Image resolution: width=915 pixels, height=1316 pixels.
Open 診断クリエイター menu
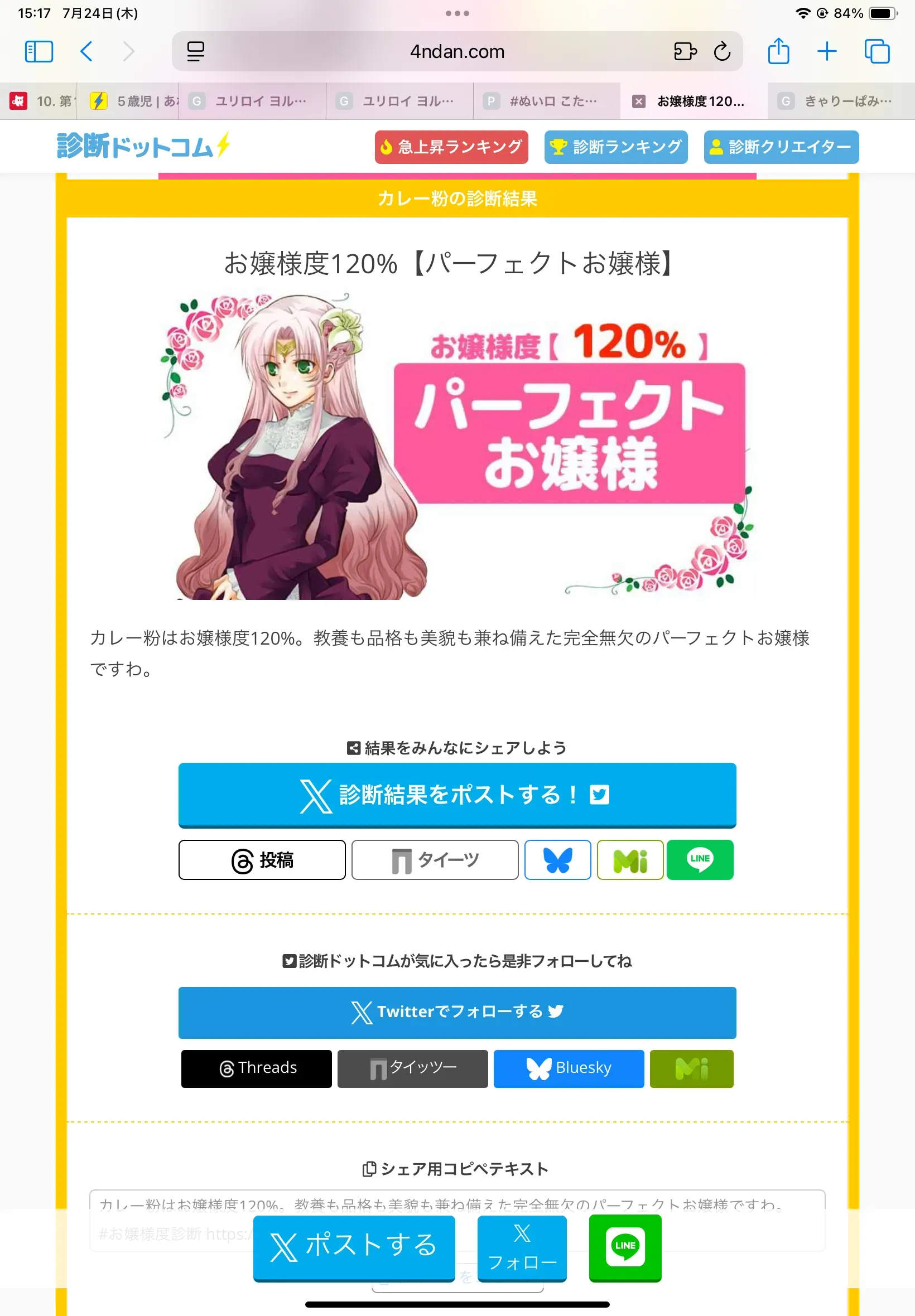(781, 147)
